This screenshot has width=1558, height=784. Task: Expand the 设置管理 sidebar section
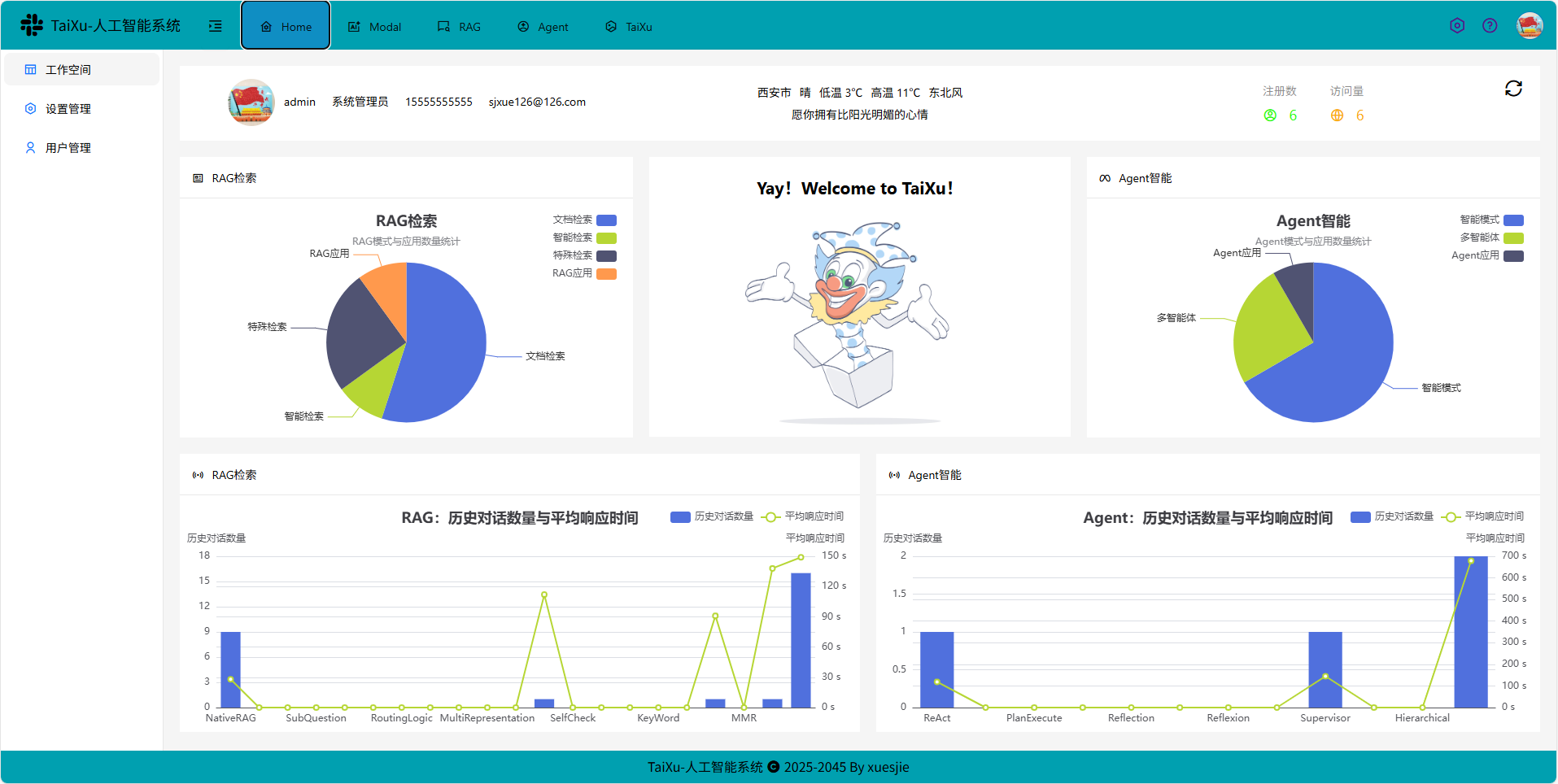70,108
